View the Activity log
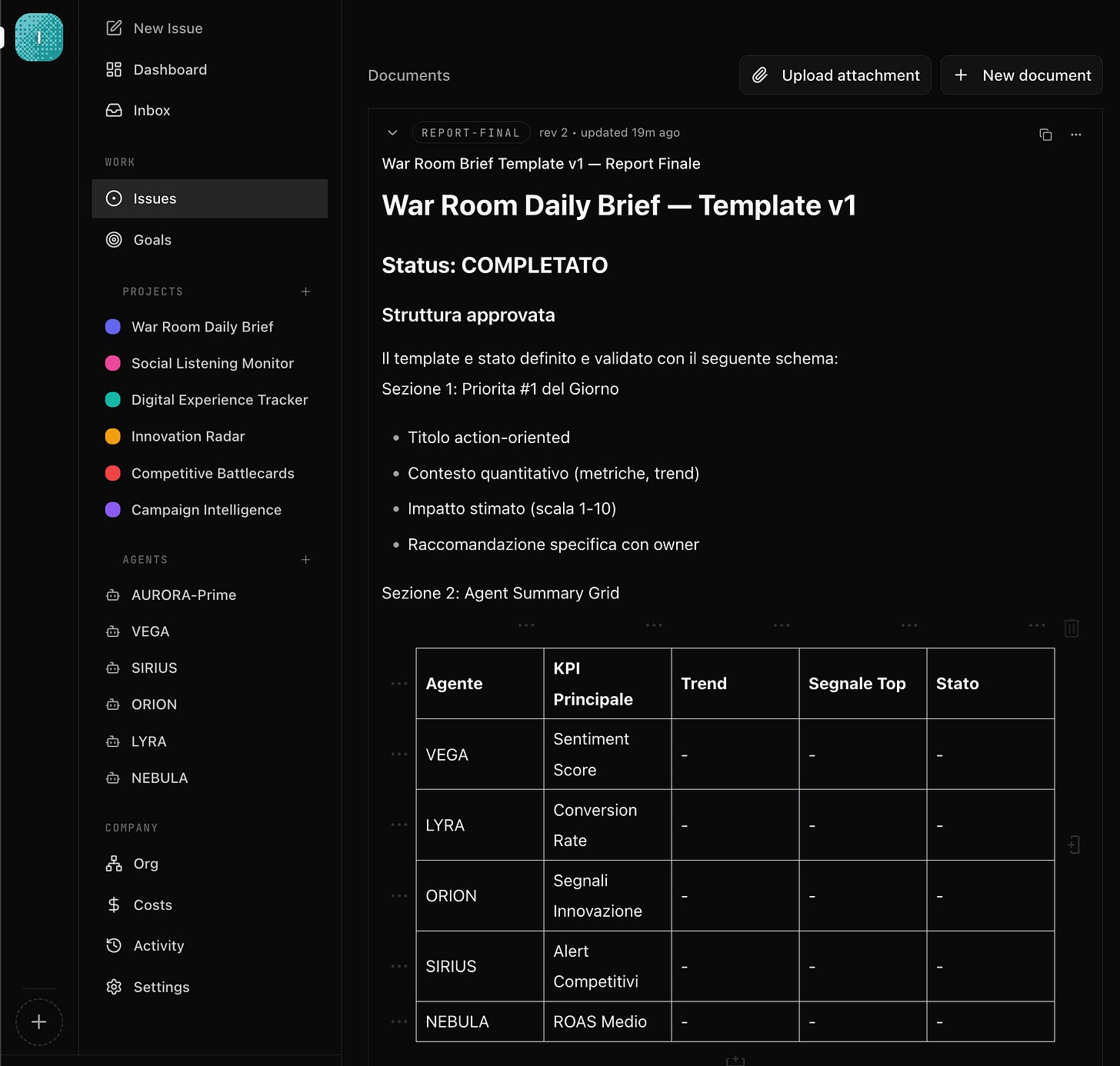This screenshot has height=1066, width=1120. pyautogui.click(x=145, y=945)
